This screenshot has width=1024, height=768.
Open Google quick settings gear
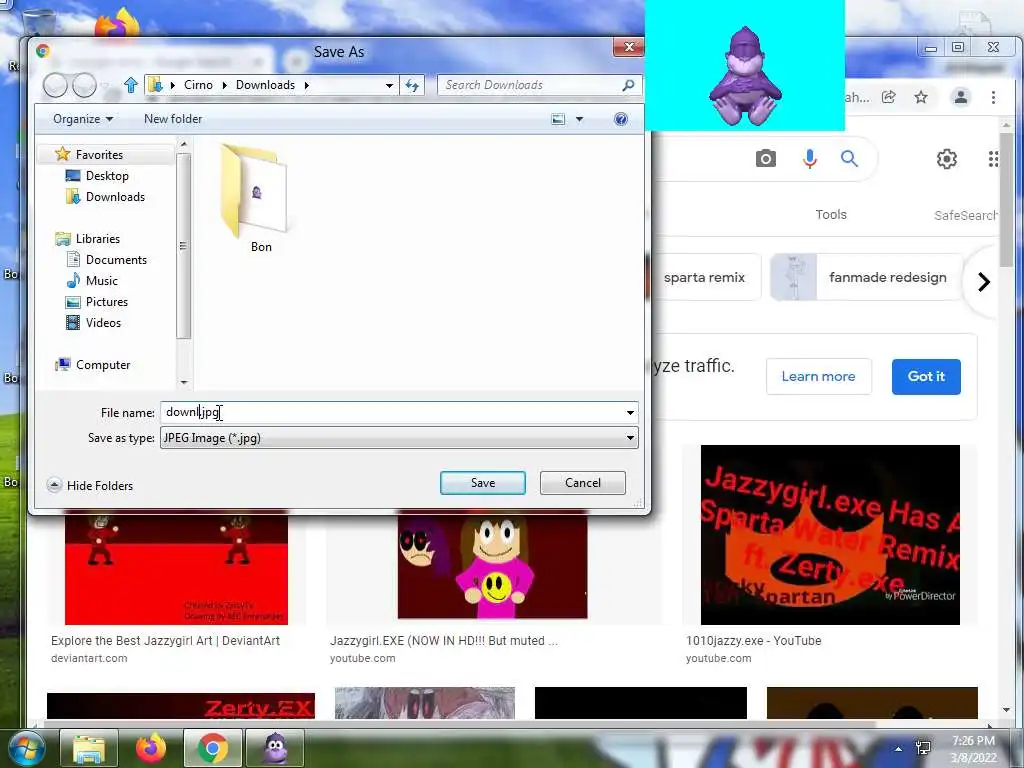pos(946,159)
